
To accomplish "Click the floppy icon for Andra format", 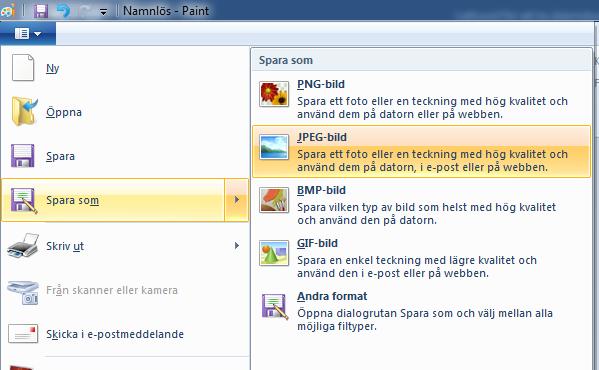I will 275,306.
